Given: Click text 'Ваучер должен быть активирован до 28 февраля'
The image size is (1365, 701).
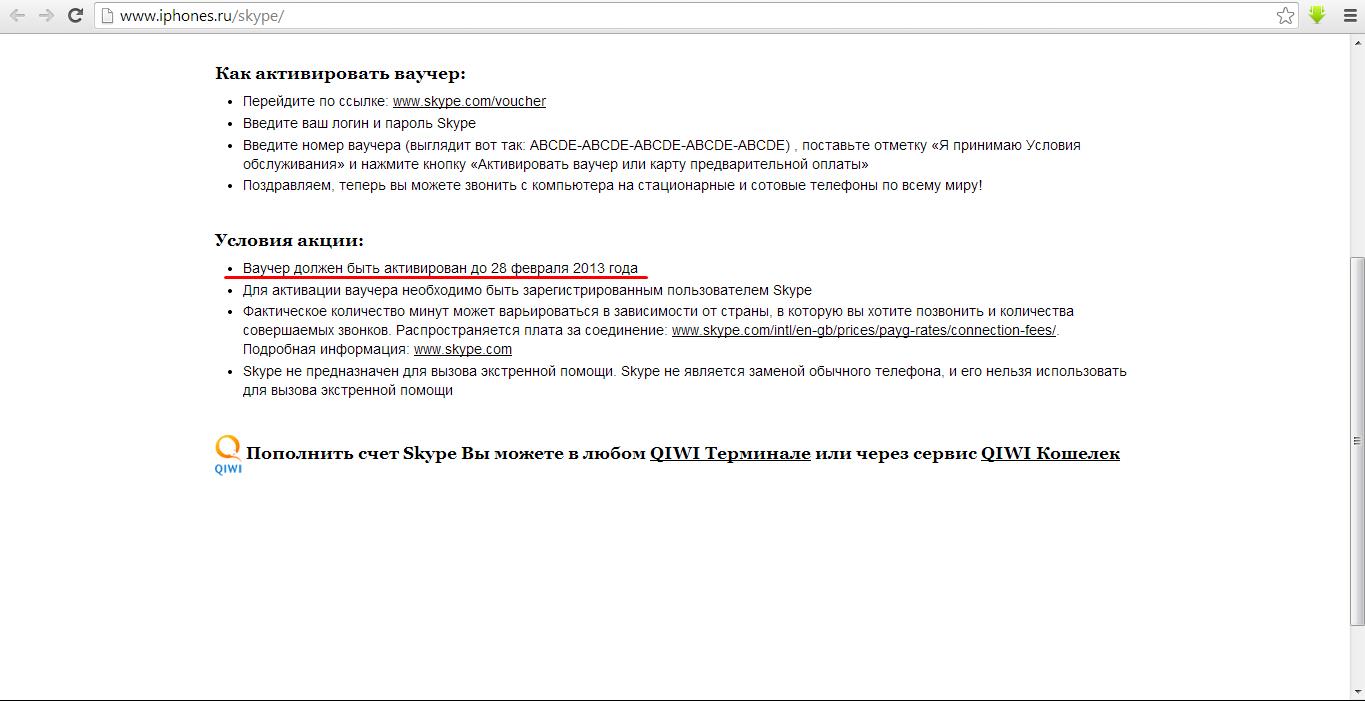Looking at the screenshot, I should (x=406, y=269).
